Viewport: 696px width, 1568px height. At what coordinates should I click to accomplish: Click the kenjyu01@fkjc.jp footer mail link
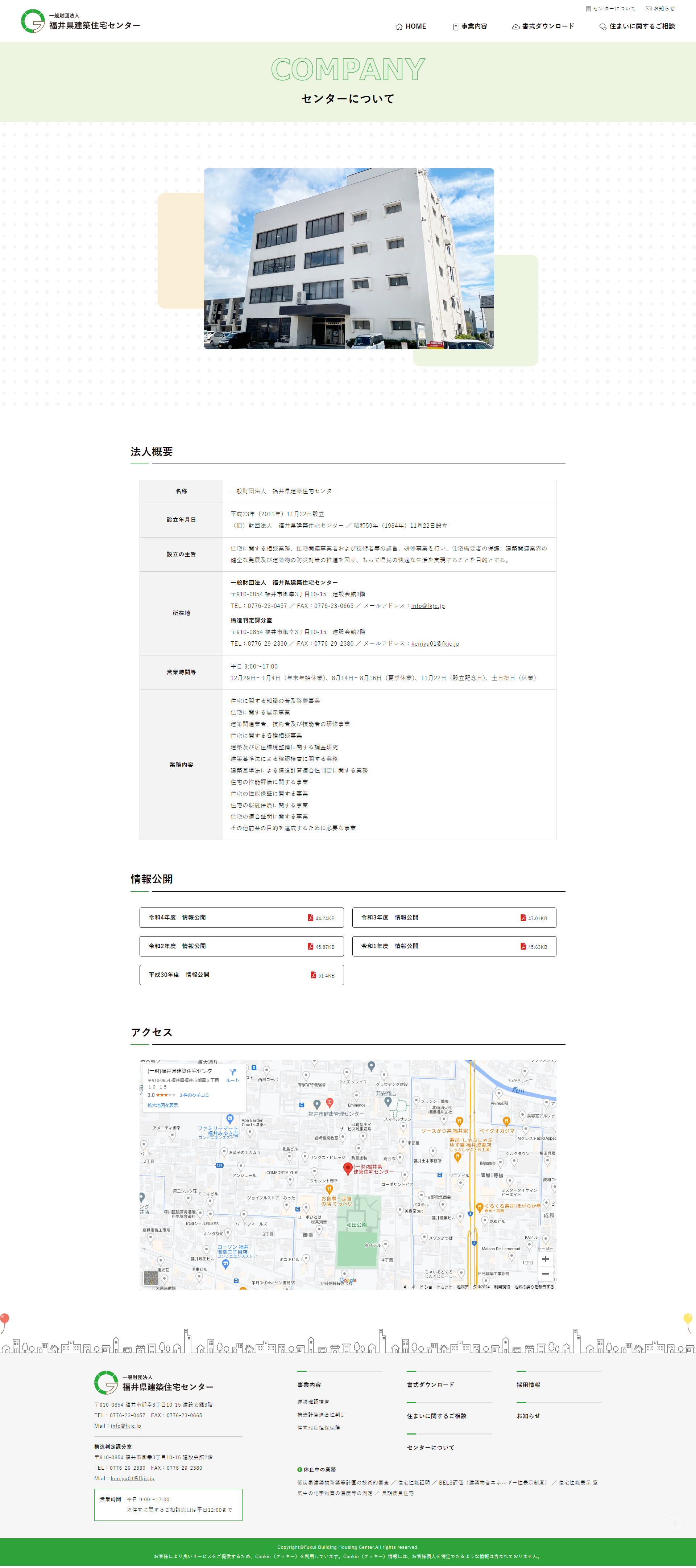132,1478
